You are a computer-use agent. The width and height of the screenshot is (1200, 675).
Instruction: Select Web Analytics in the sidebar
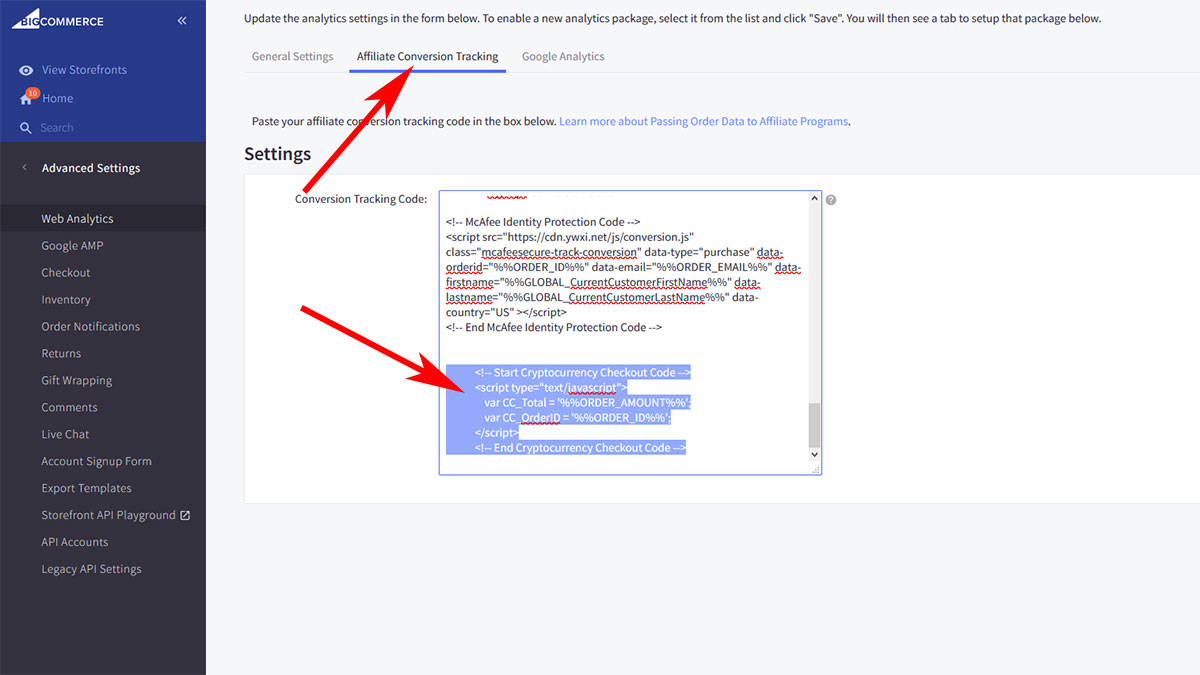click(77, 219)
